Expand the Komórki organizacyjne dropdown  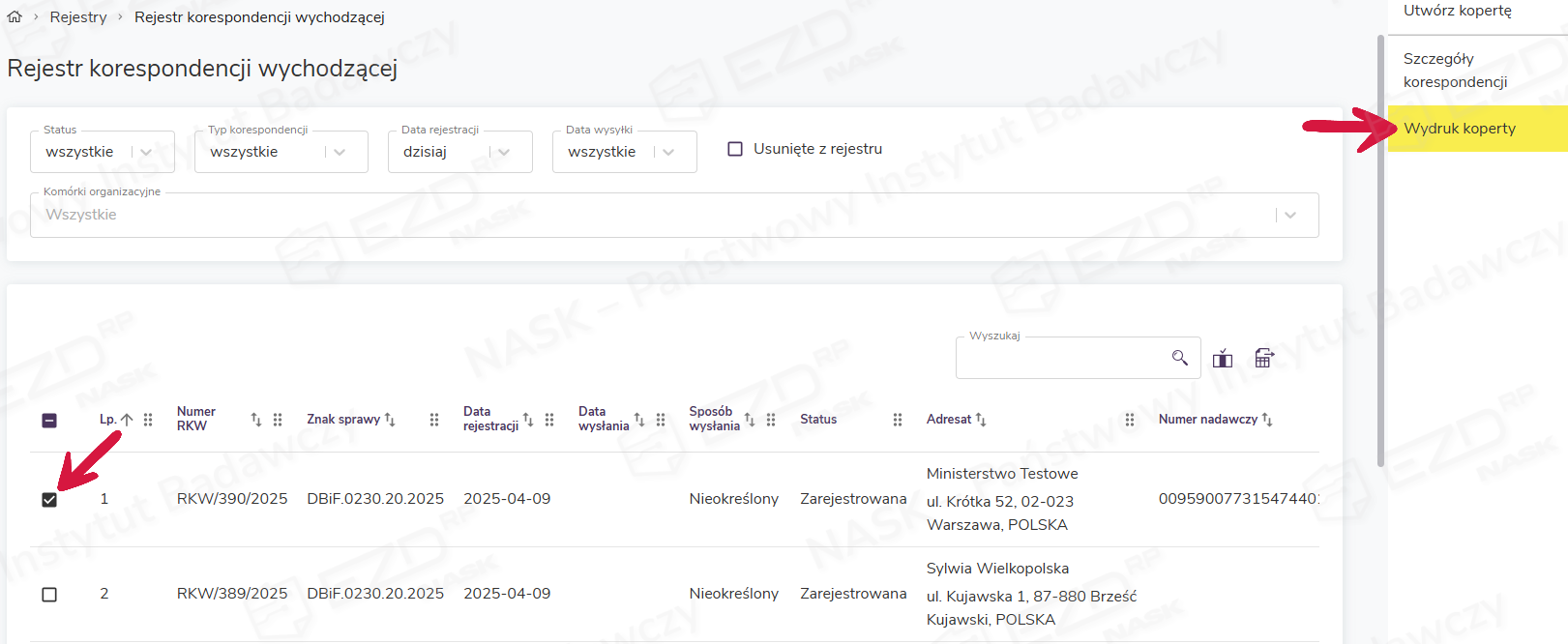pyautogui.click(x=1289, y=215)
